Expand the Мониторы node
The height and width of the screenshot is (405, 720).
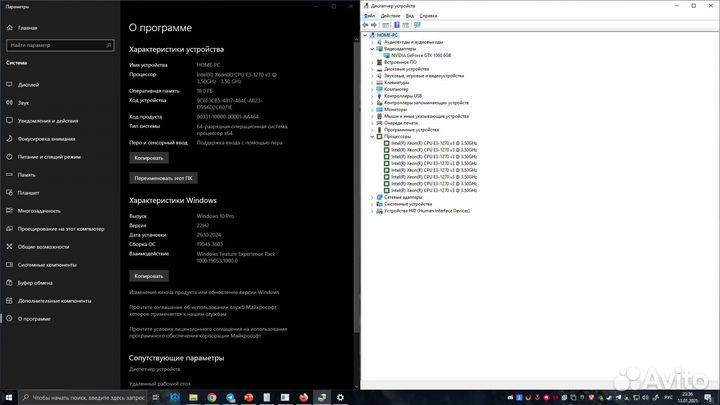(372, 109)
